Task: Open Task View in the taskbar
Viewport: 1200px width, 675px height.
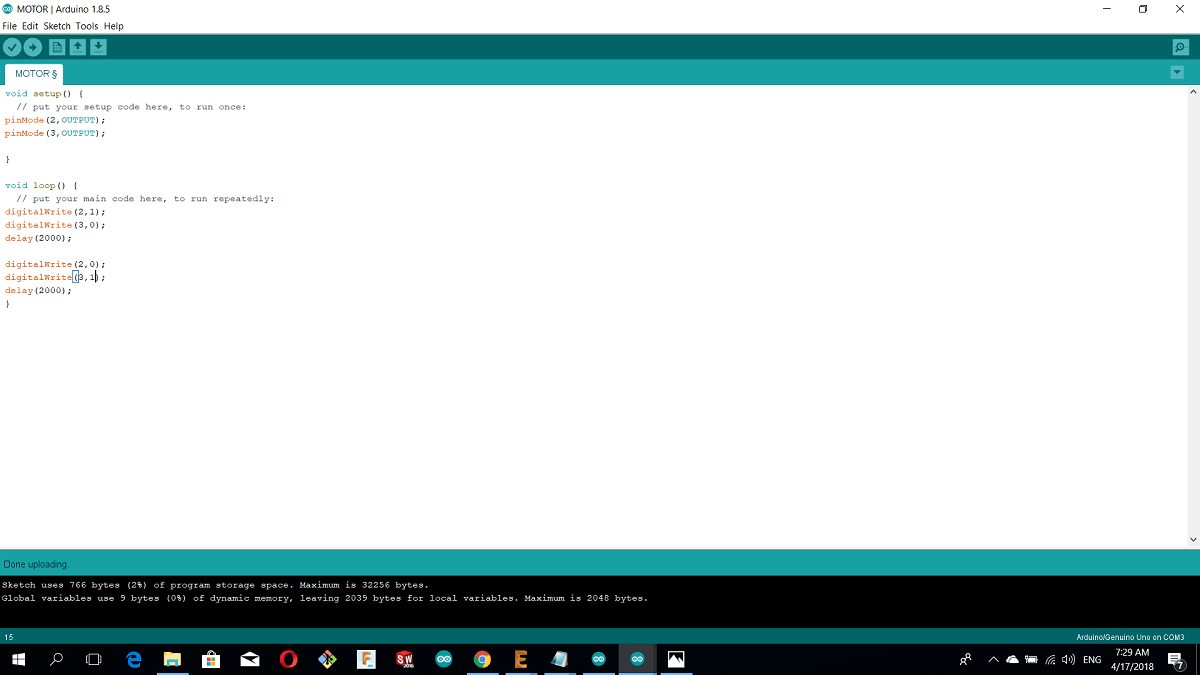Action: click(x=94, y=659)
